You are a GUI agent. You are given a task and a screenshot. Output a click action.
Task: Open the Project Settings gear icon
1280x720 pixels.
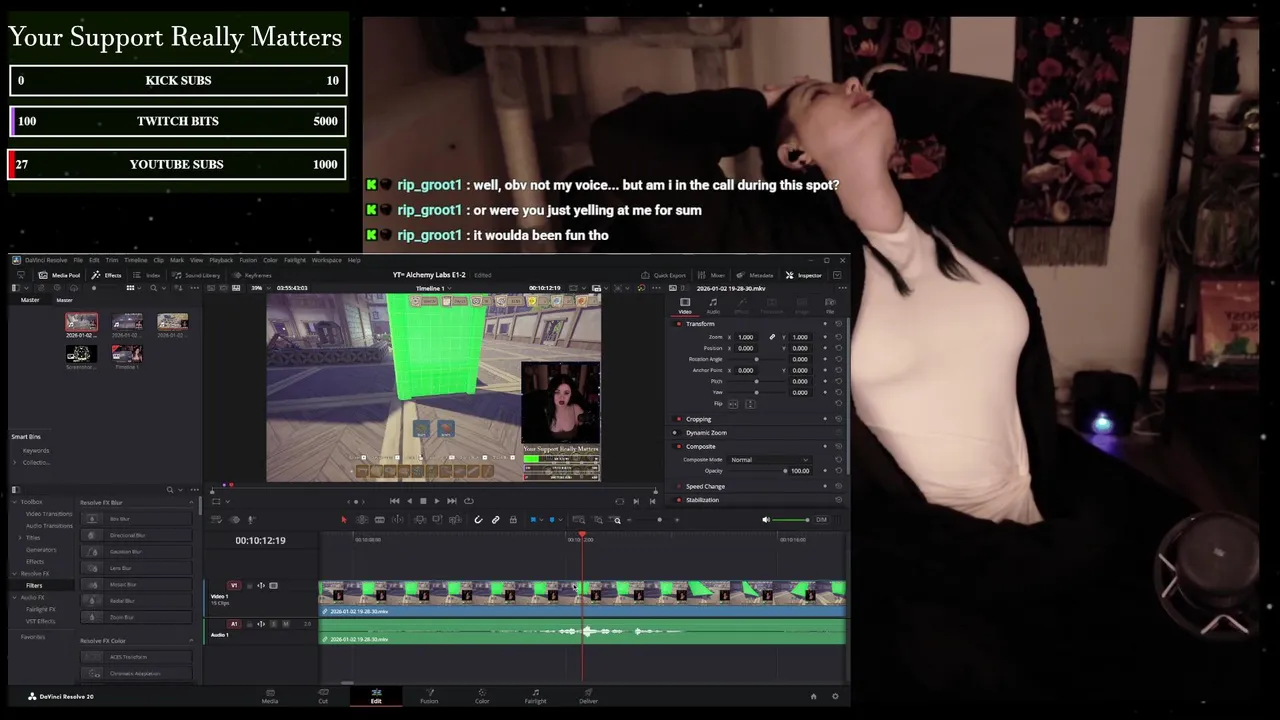coord(835,696)
